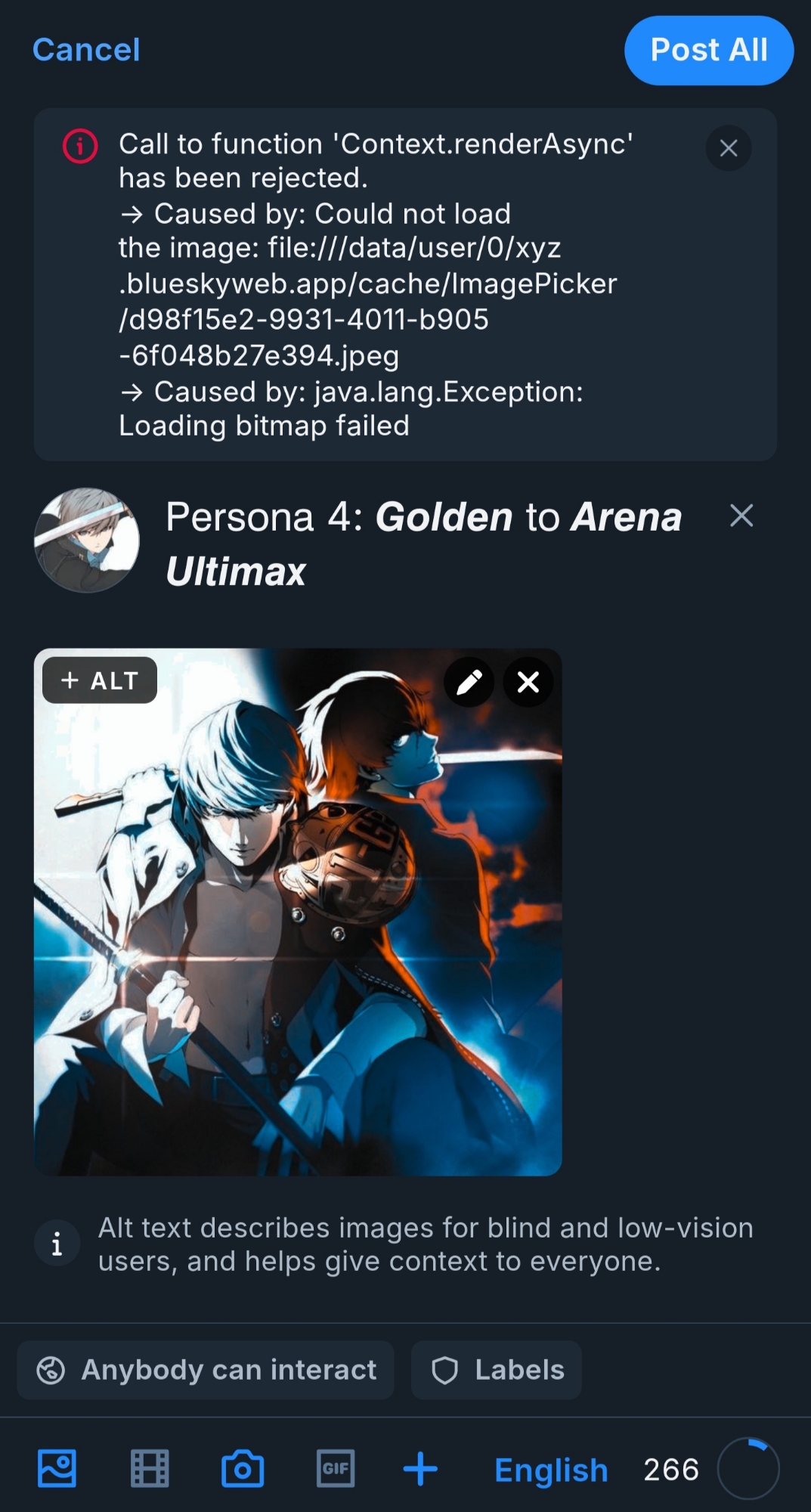Dismiss the renderAsync error message

729,148
